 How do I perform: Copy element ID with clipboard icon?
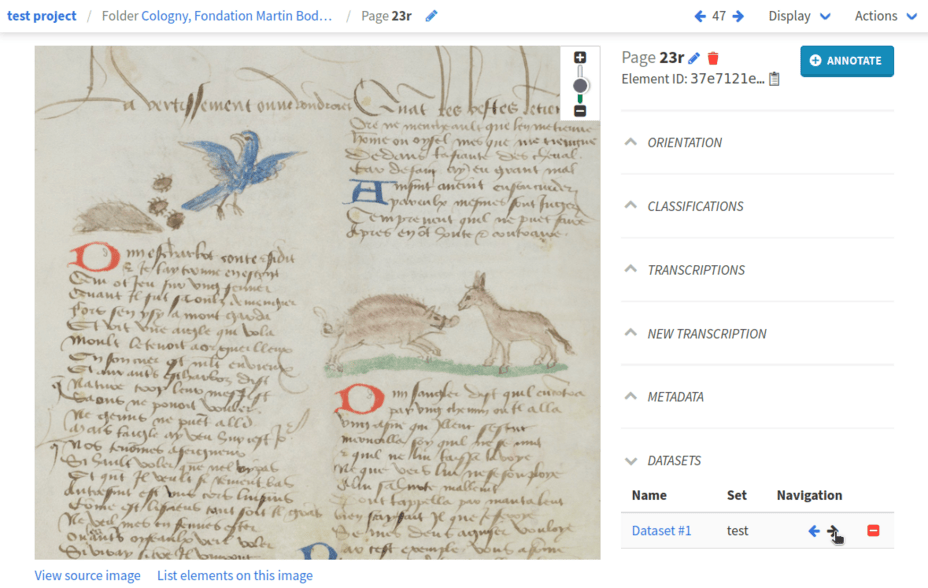coord(774,79)
